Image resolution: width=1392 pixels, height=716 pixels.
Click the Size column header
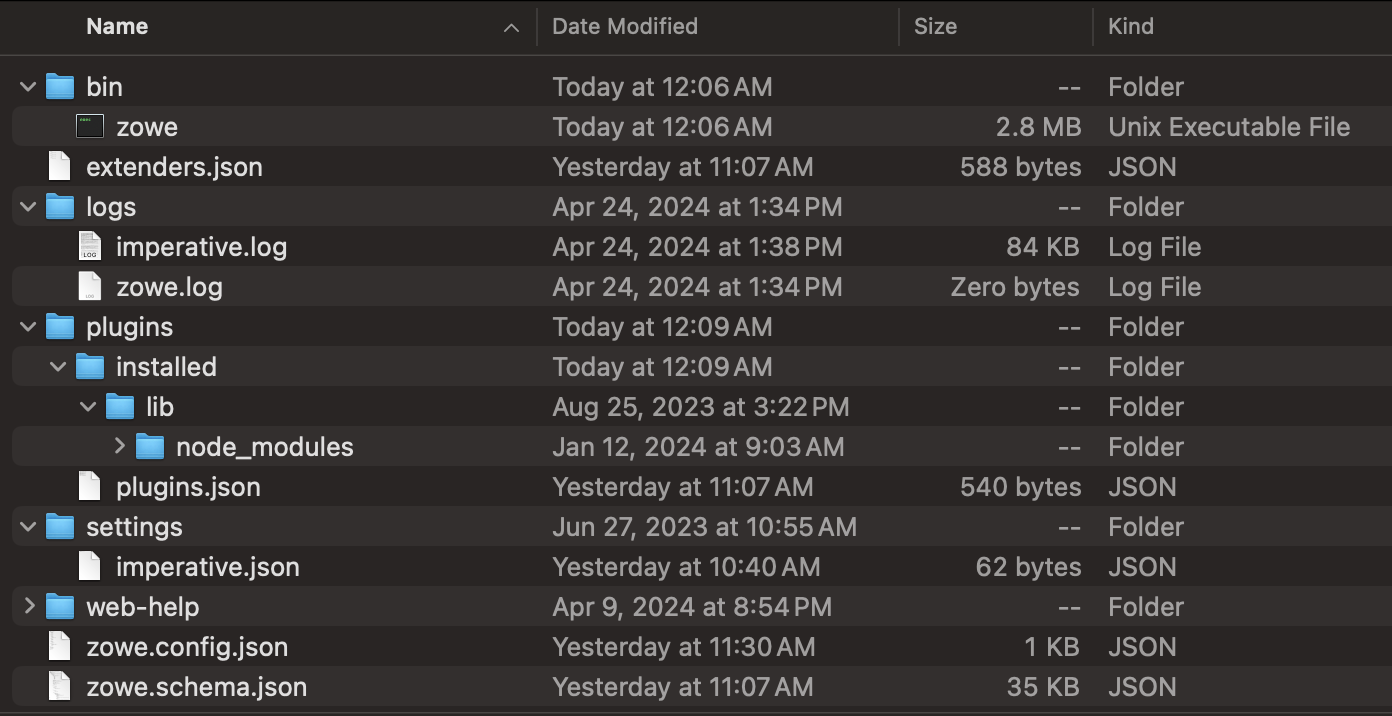(x=935, y=26)
